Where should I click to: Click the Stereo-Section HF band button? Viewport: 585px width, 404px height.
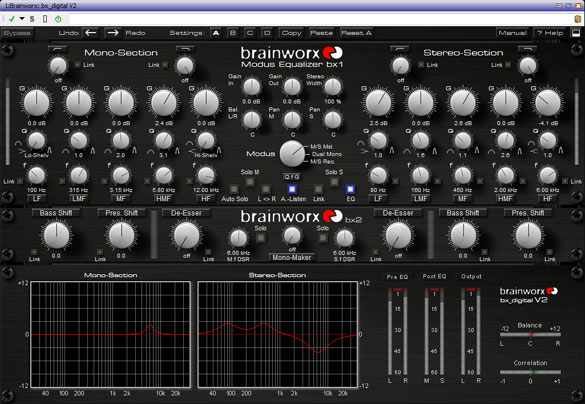547,199
